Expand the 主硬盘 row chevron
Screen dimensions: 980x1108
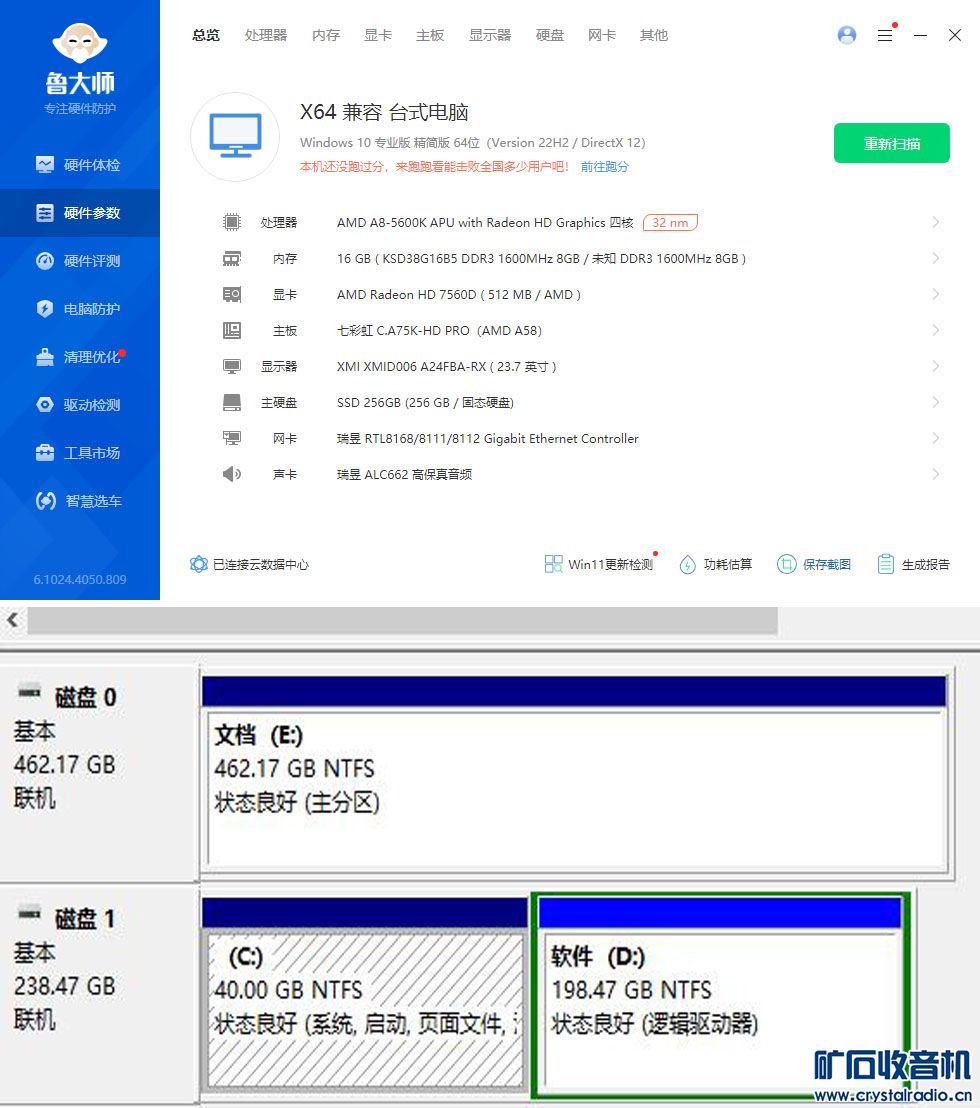[935, 402]
